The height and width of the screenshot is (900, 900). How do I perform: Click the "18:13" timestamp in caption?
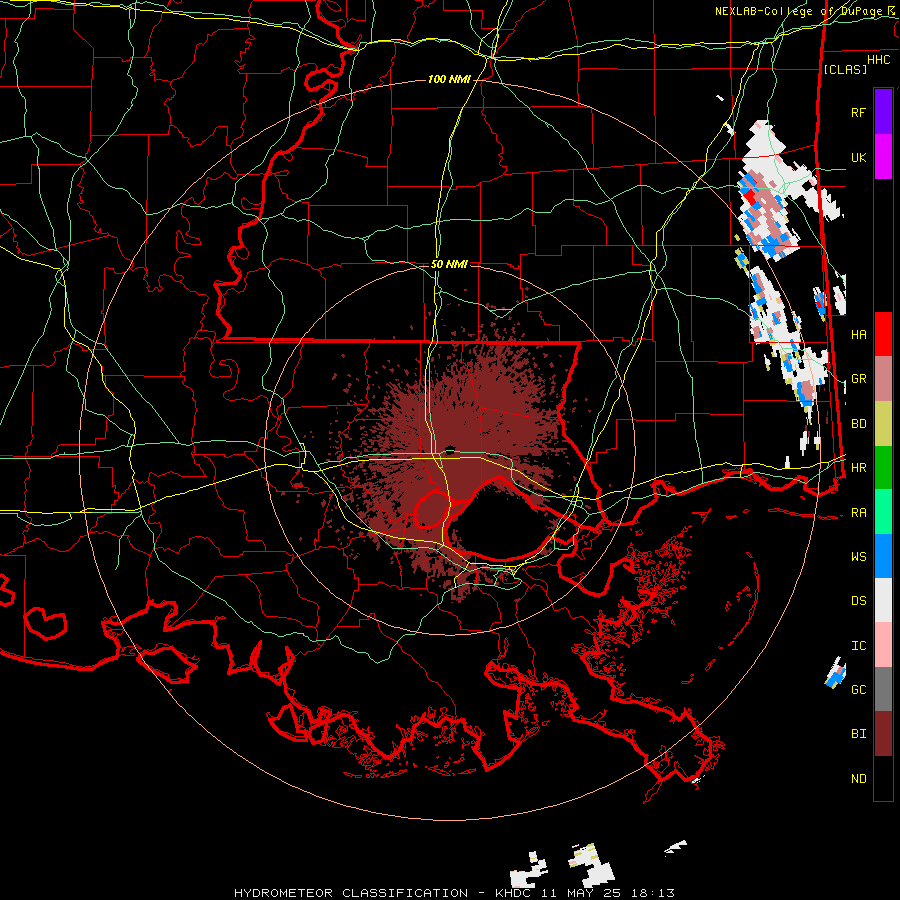(x=651, y=893)
